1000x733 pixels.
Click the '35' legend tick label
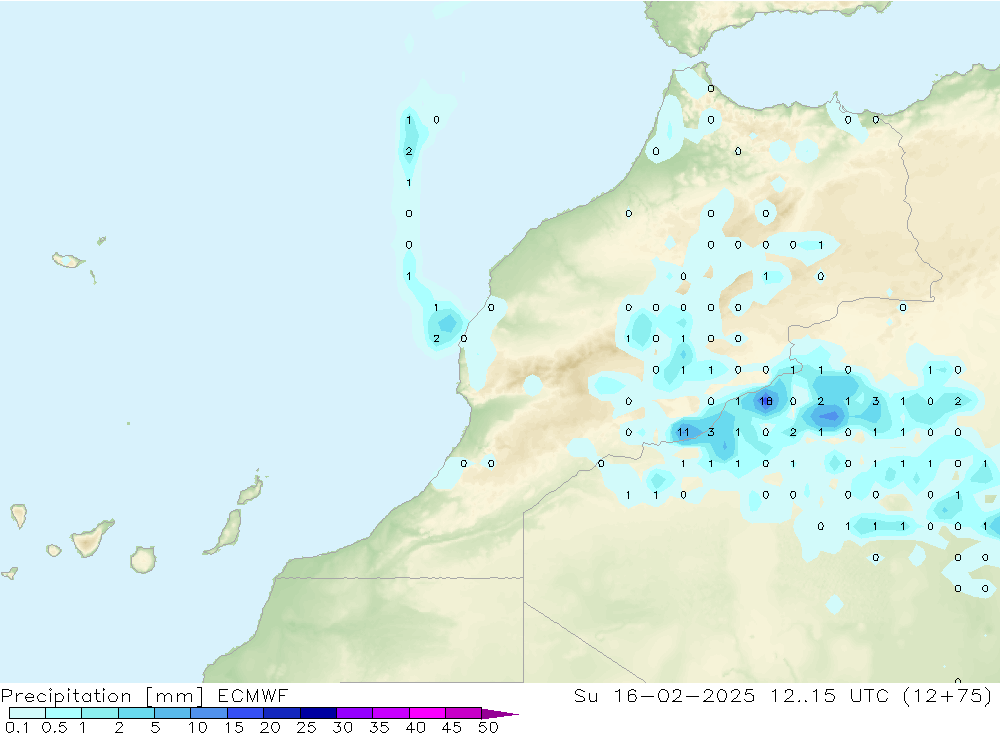click(379, 727)
